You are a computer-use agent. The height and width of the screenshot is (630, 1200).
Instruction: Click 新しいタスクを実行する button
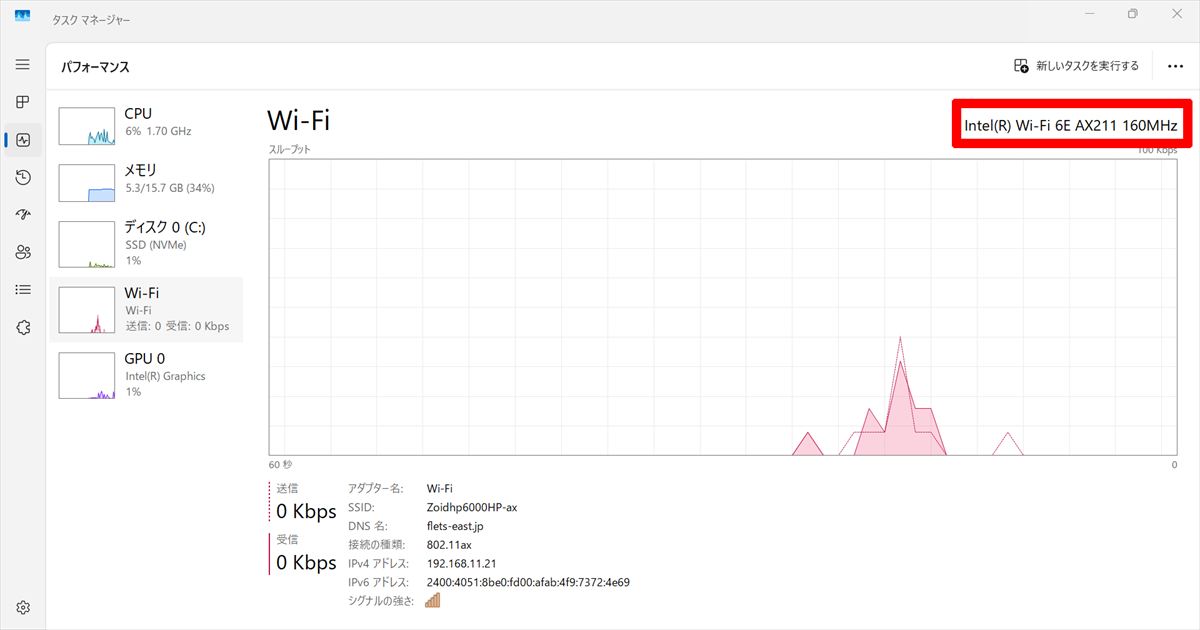[x=1076, y=66]
